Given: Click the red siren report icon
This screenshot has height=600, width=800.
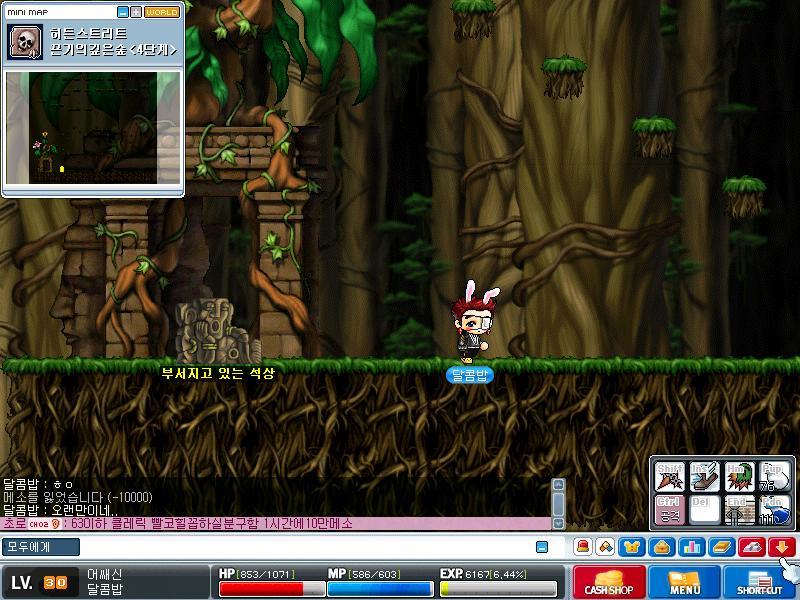Looking at the screenshot, I should [x=583, y=547].
